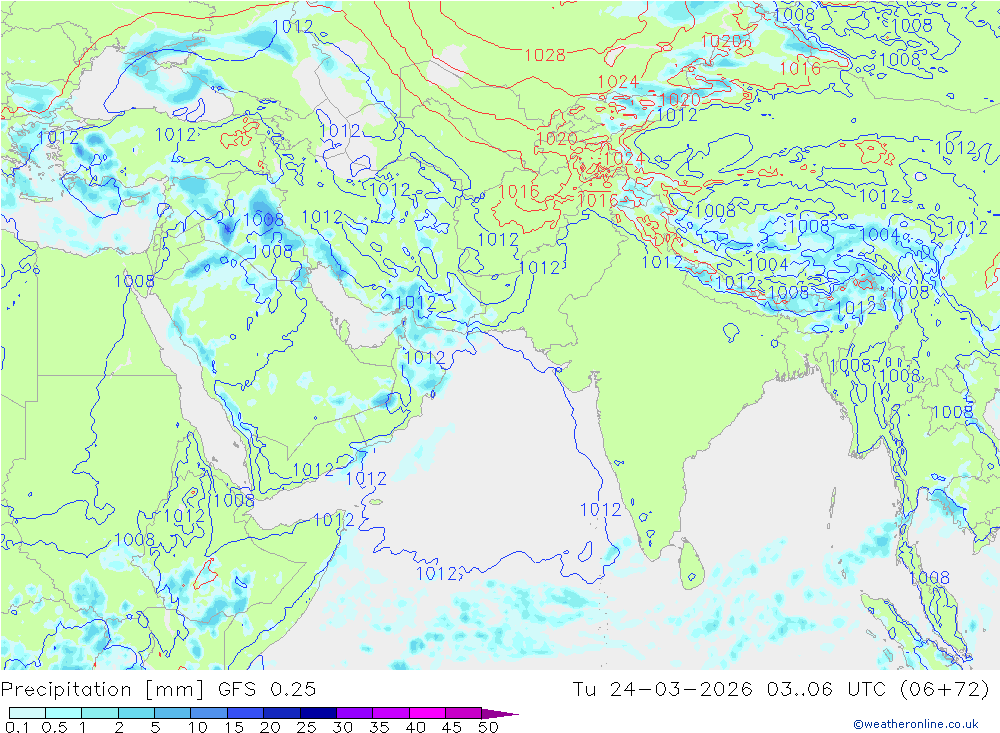Image resolution: width=1000 pixels, height=733 pixels.
Task: Click the legend arrow tip beyond 50
Action: (500, 713)
